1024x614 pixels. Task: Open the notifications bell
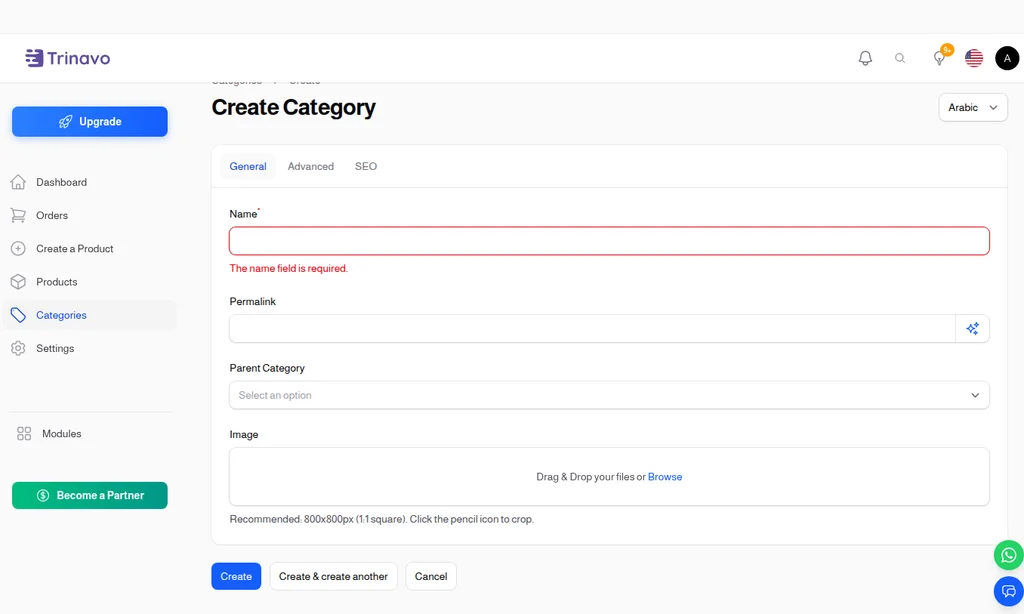click(865, 58)
